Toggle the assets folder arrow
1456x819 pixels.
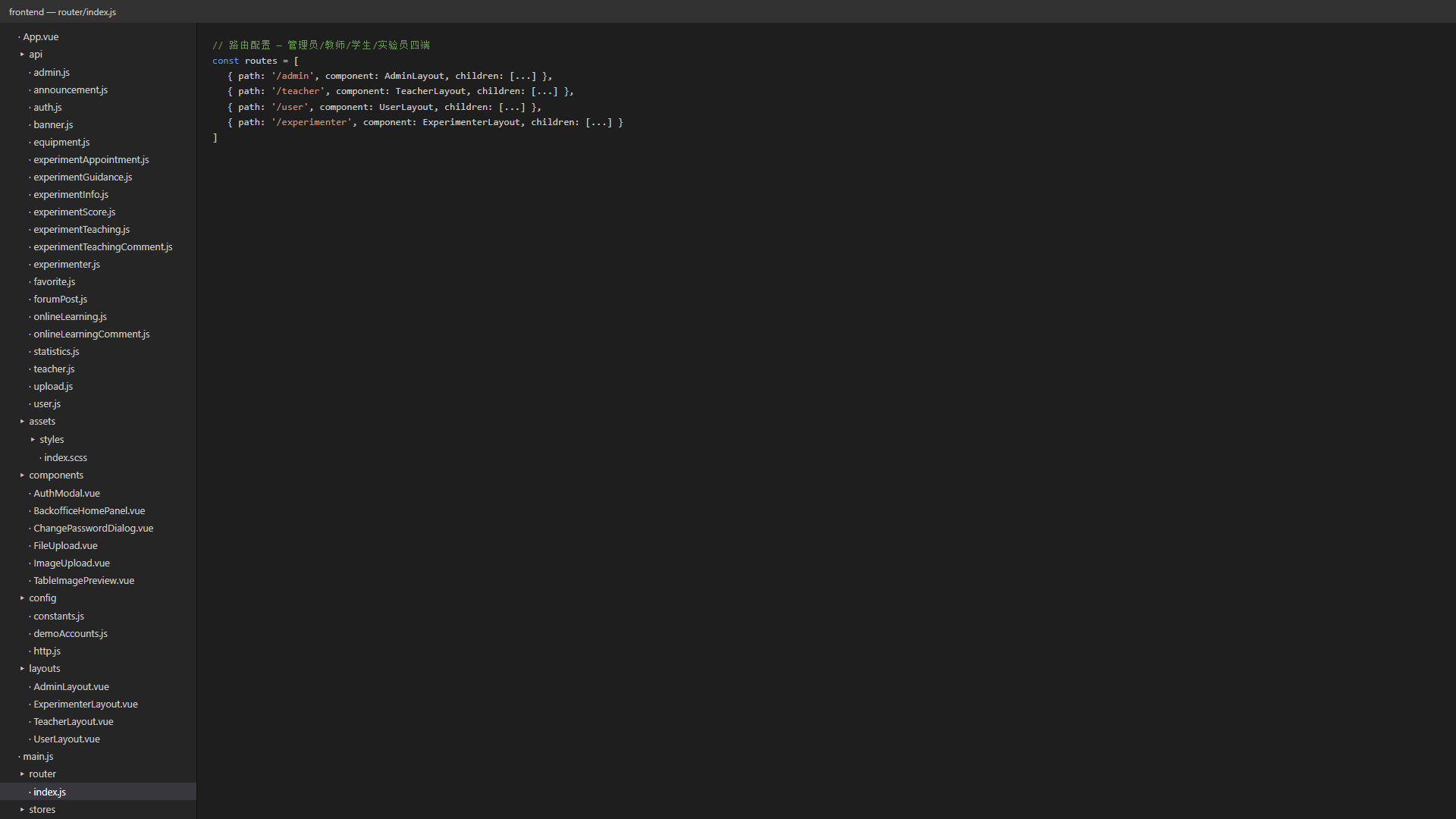coord(22,422)
